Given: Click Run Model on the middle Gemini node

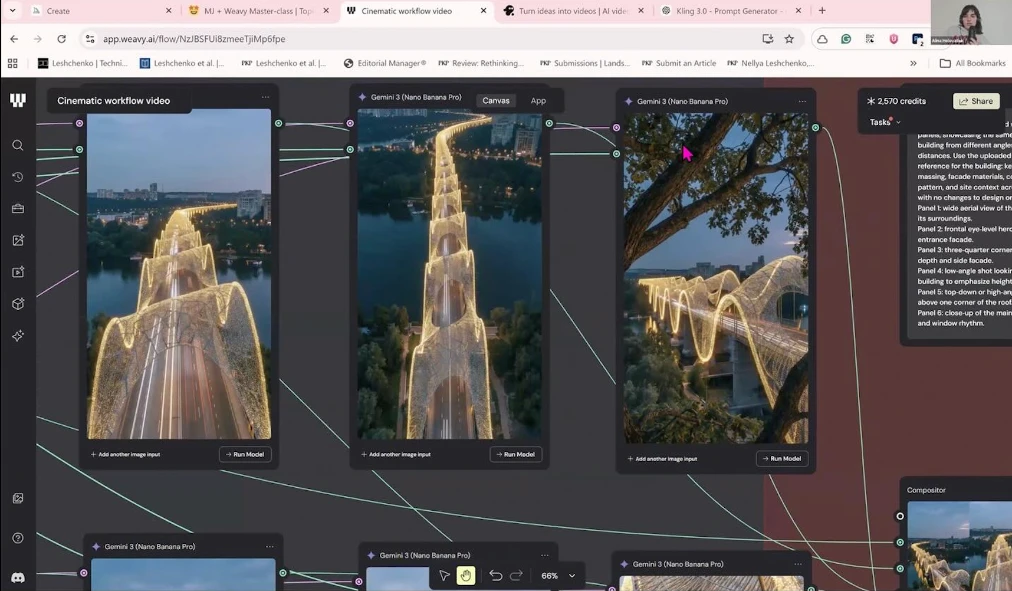Looking at the screenshot, I should [515, 454].
